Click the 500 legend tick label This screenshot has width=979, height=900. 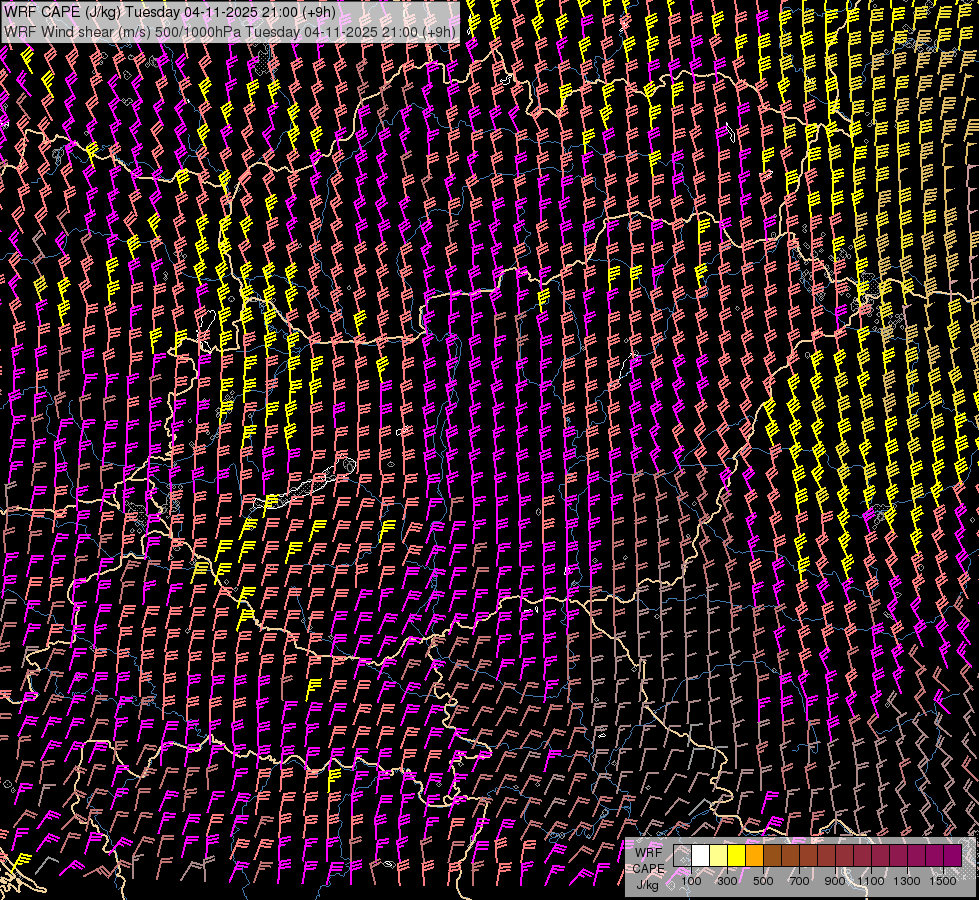(x=763, y=881)
